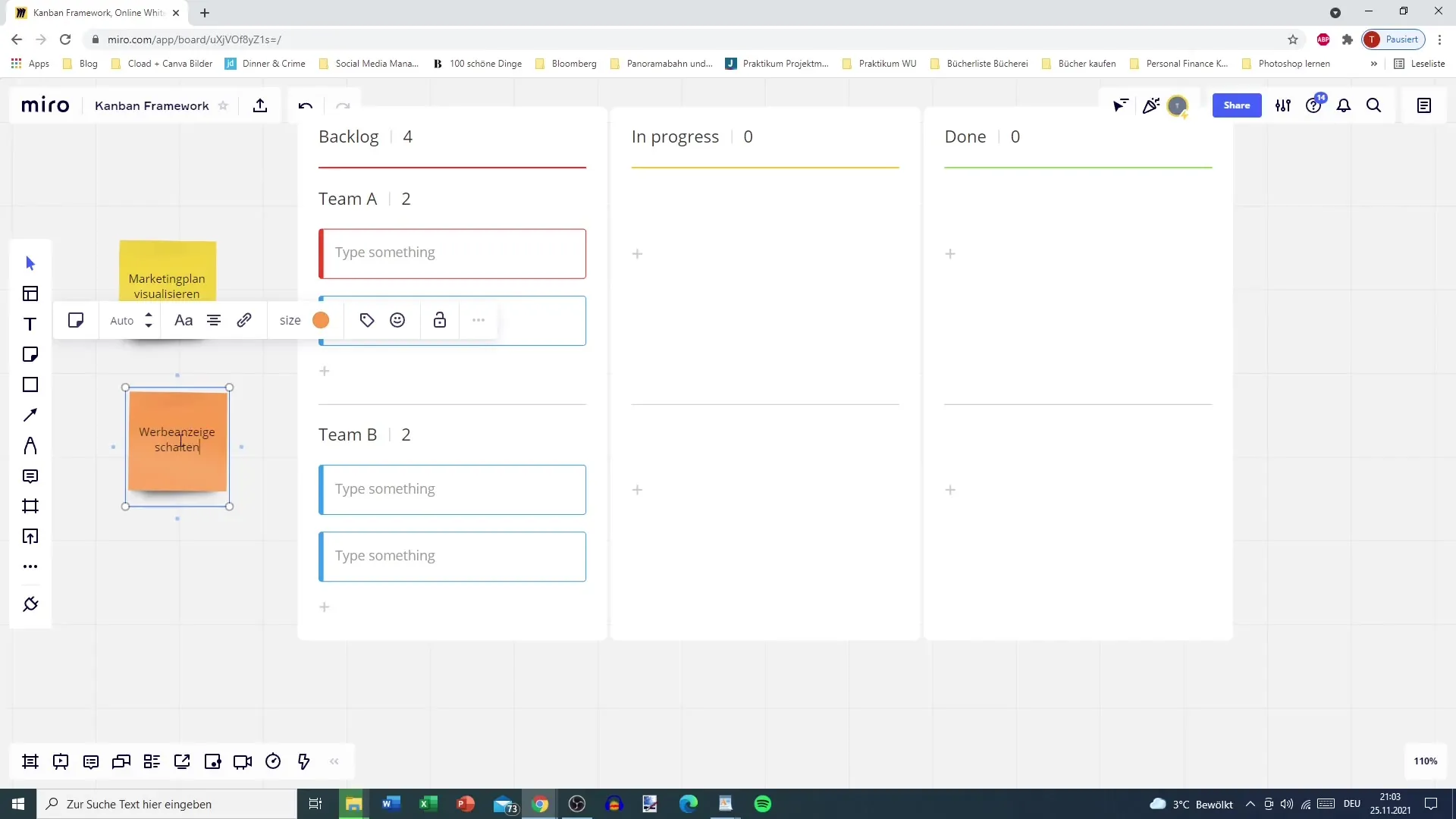Viewport: 1456px width, 819px height.
Task: Click the In Progress column label
Action: pos(675,136)
